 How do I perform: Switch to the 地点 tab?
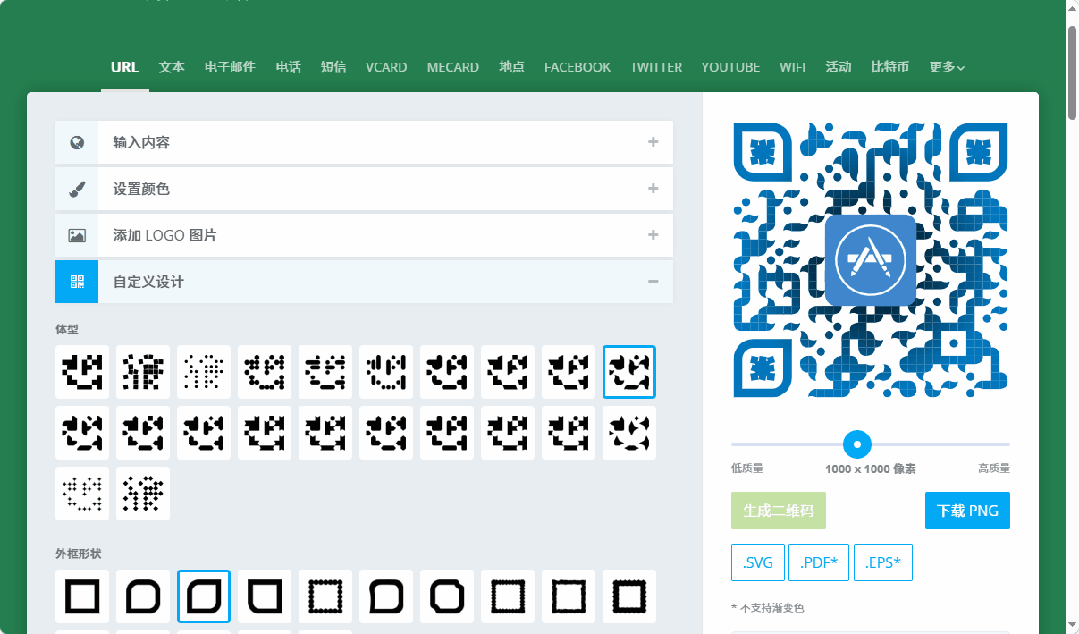511,67
